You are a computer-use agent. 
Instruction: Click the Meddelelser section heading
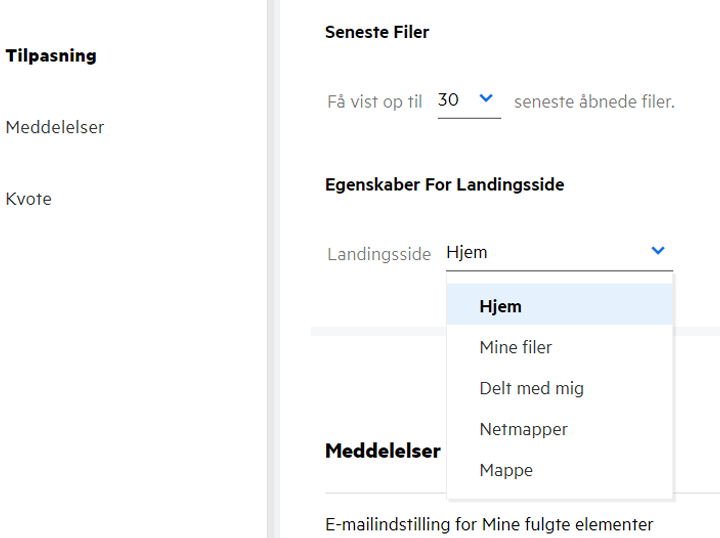(x=383, y=451)
